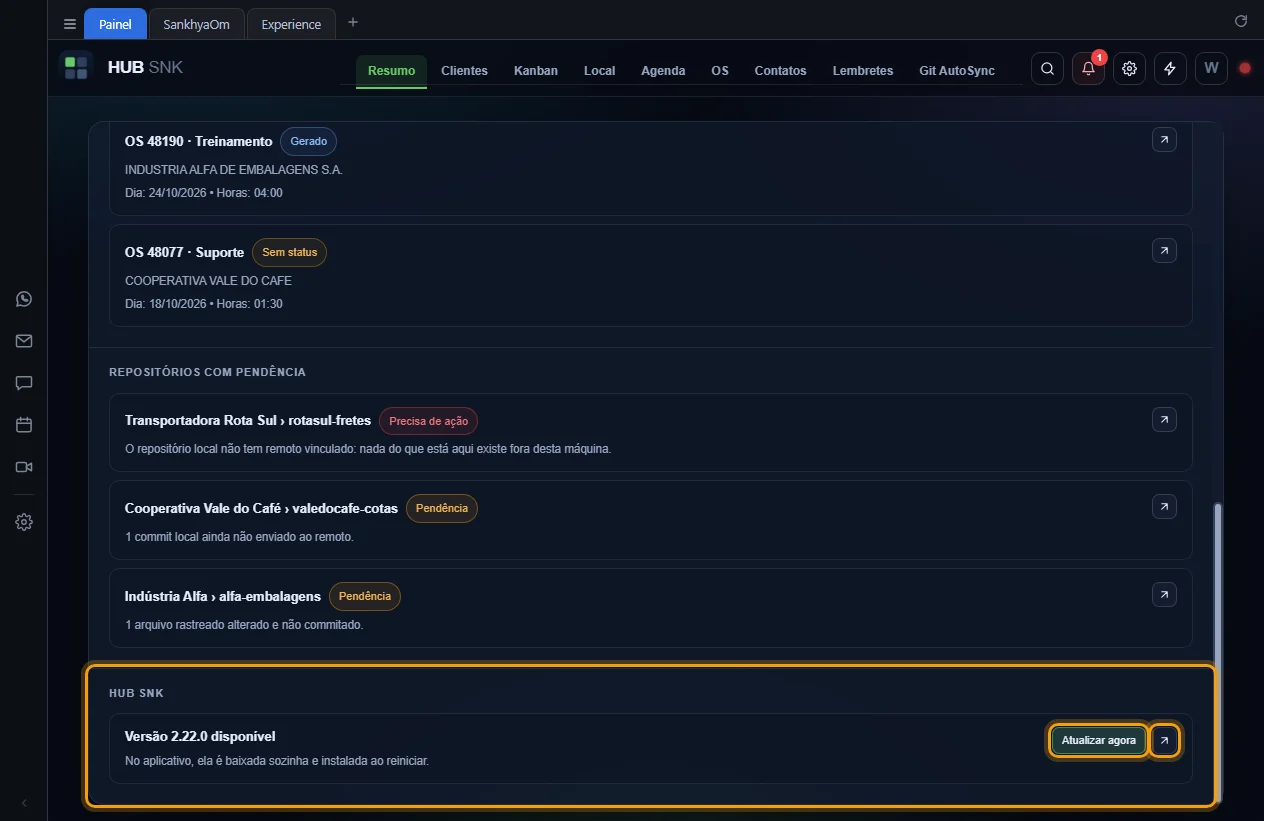This screenshot has width=1264, height=821.
Task: Open the hamburger menu icon
Action: tap(70, 24)
